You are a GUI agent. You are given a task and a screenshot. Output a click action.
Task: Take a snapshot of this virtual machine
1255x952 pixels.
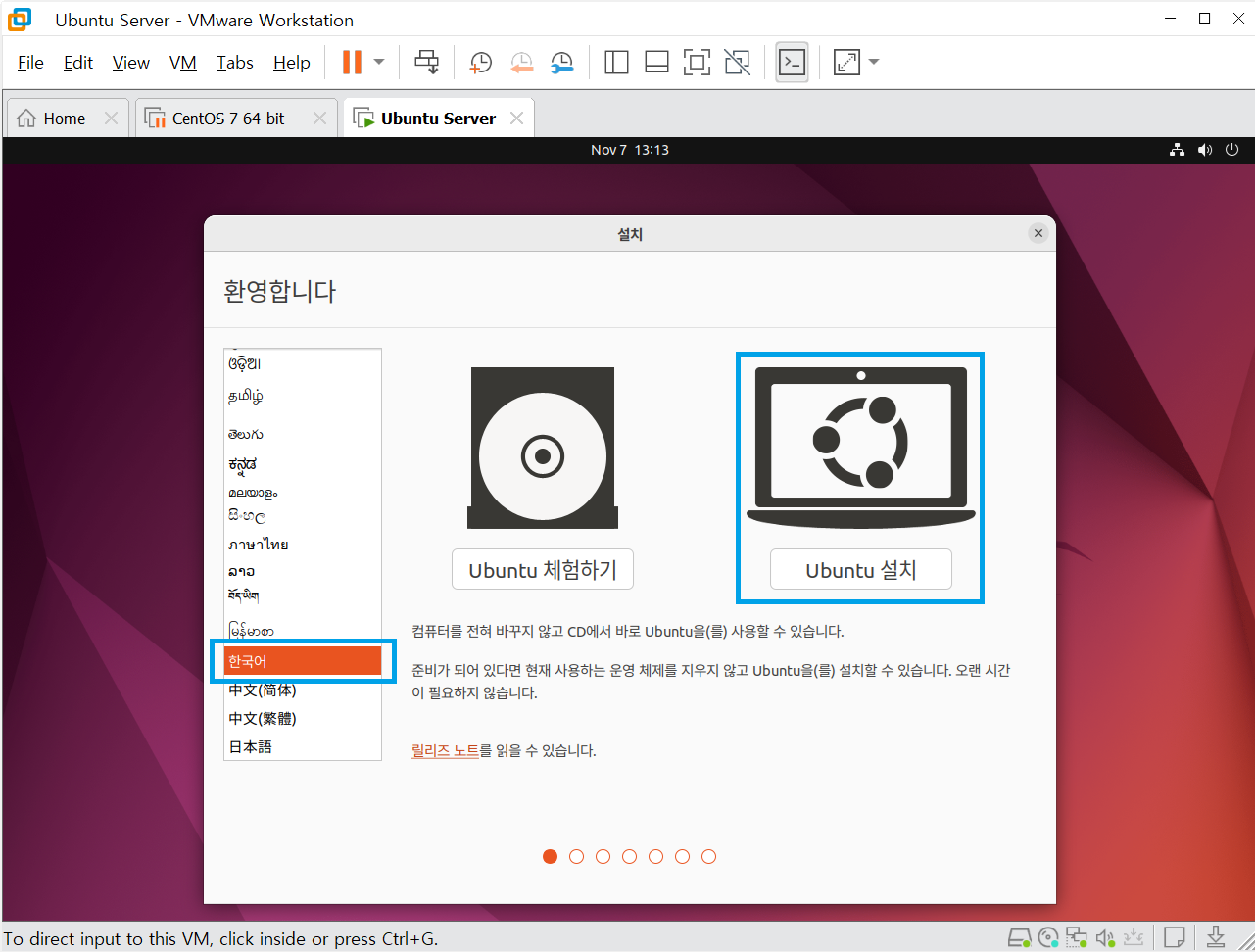(481, 63)
